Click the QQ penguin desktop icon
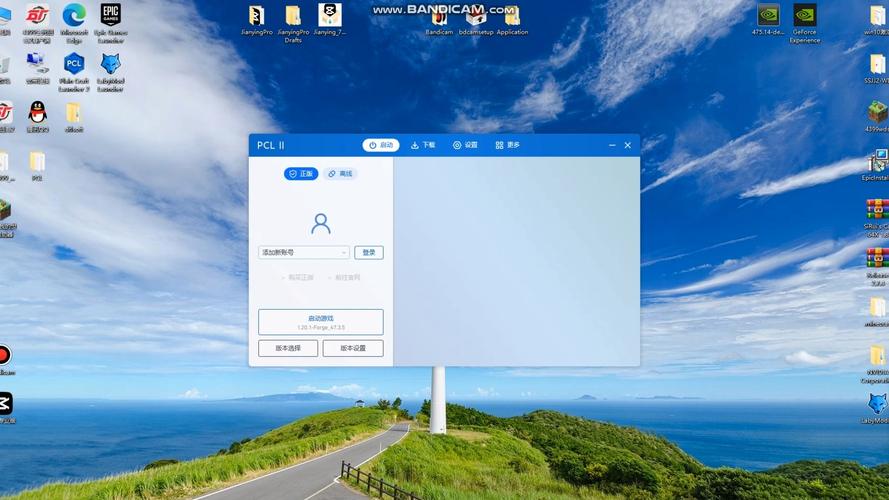 [x=37, y=111]
